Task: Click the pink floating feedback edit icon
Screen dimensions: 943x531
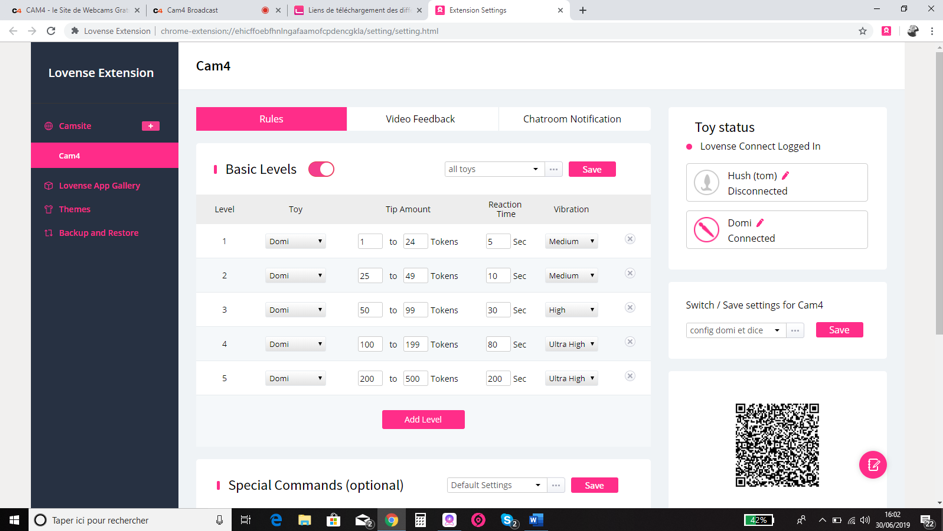Action: tap(872, 465)
